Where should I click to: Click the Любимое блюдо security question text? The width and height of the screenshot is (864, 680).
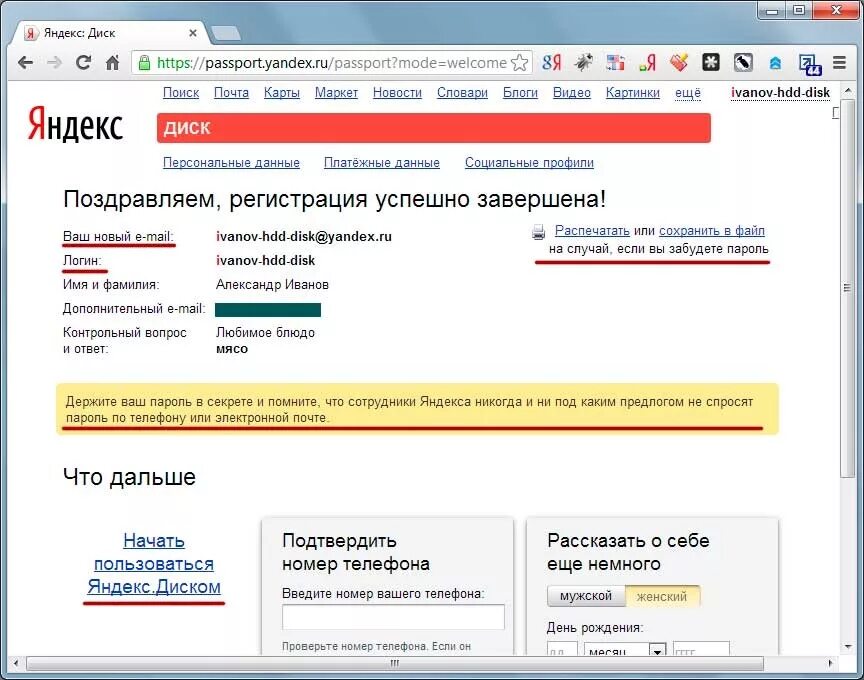[x=265, y=332]
